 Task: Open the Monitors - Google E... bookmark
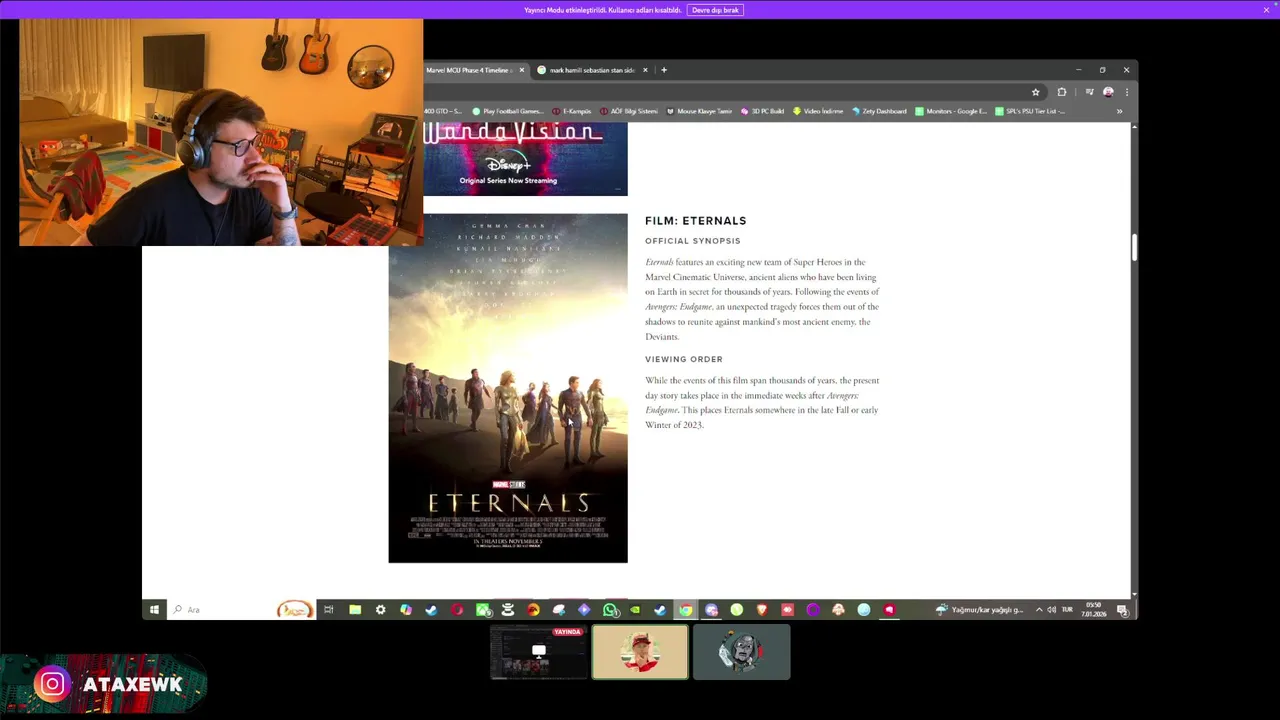[950, 111]
